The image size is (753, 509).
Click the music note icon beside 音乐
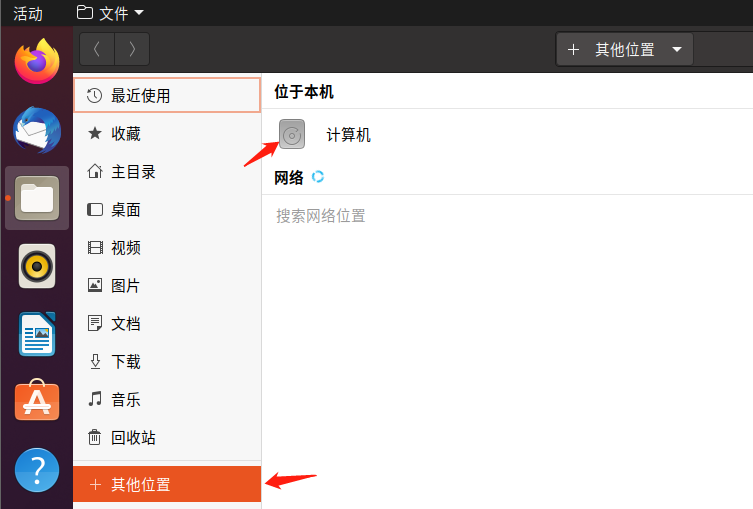pos(95,399)
